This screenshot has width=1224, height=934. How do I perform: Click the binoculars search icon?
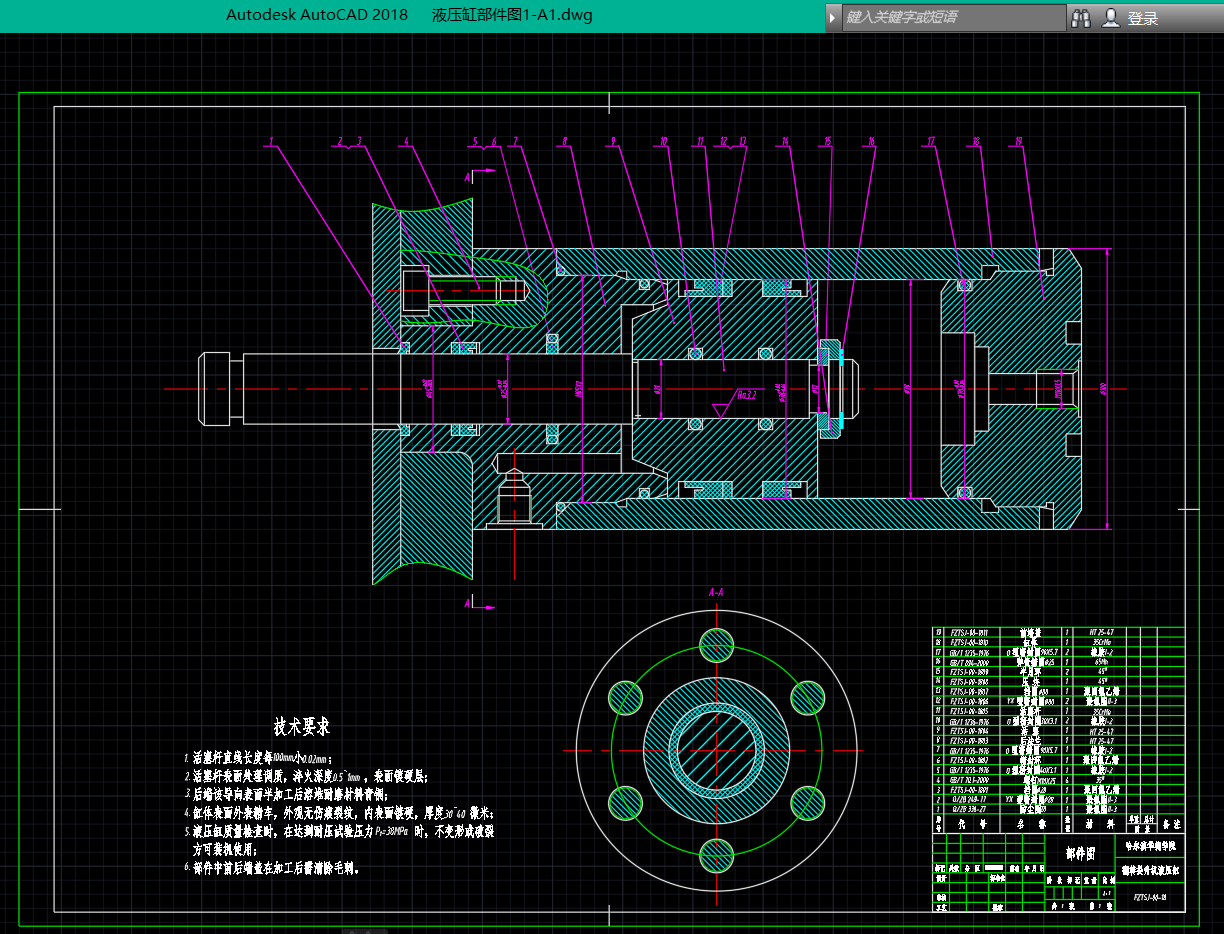click(x=1080, y=17)
